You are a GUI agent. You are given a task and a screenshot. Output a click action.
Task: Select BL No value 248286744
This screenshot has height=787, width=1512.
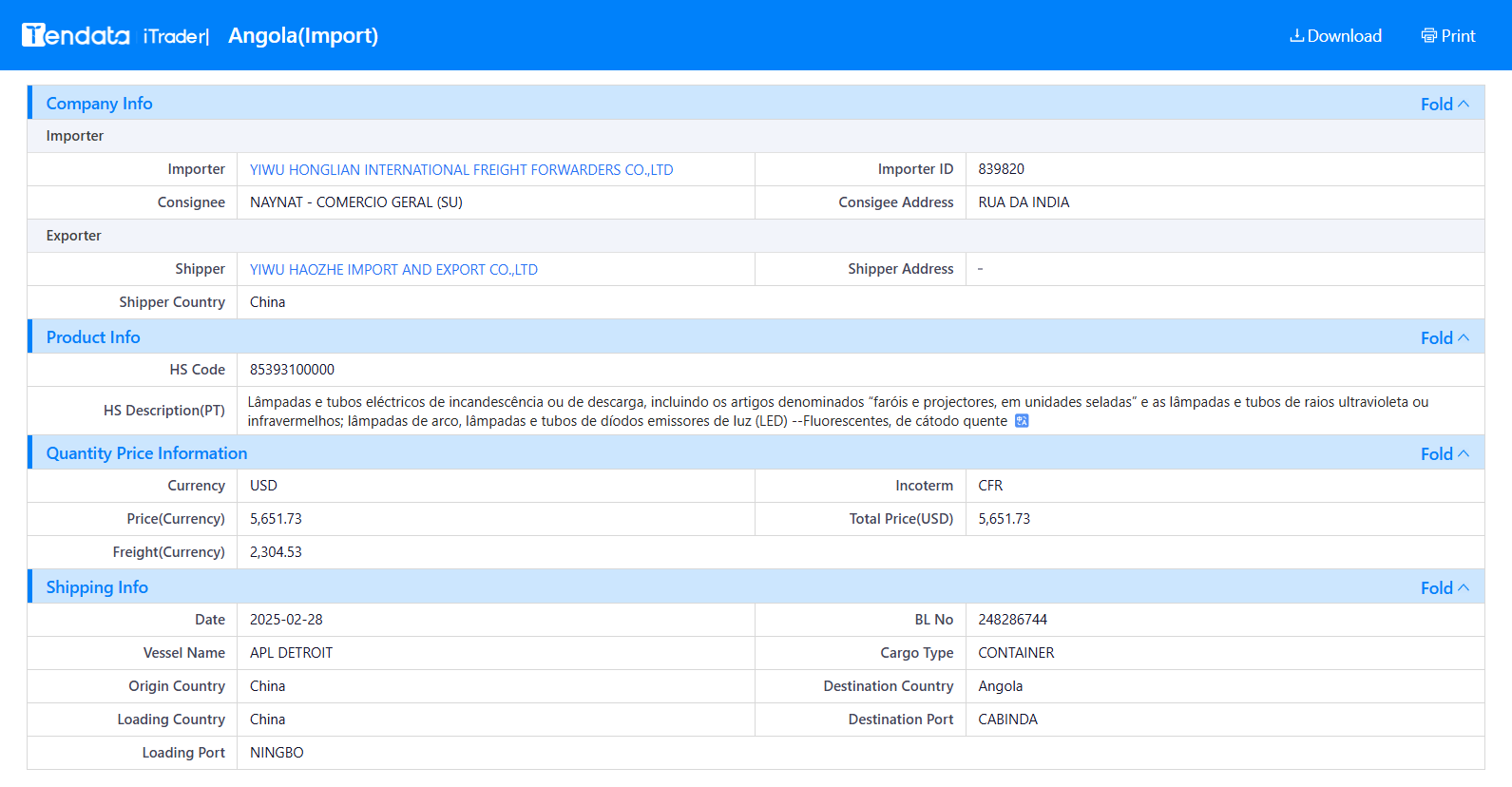point(1013,620)
